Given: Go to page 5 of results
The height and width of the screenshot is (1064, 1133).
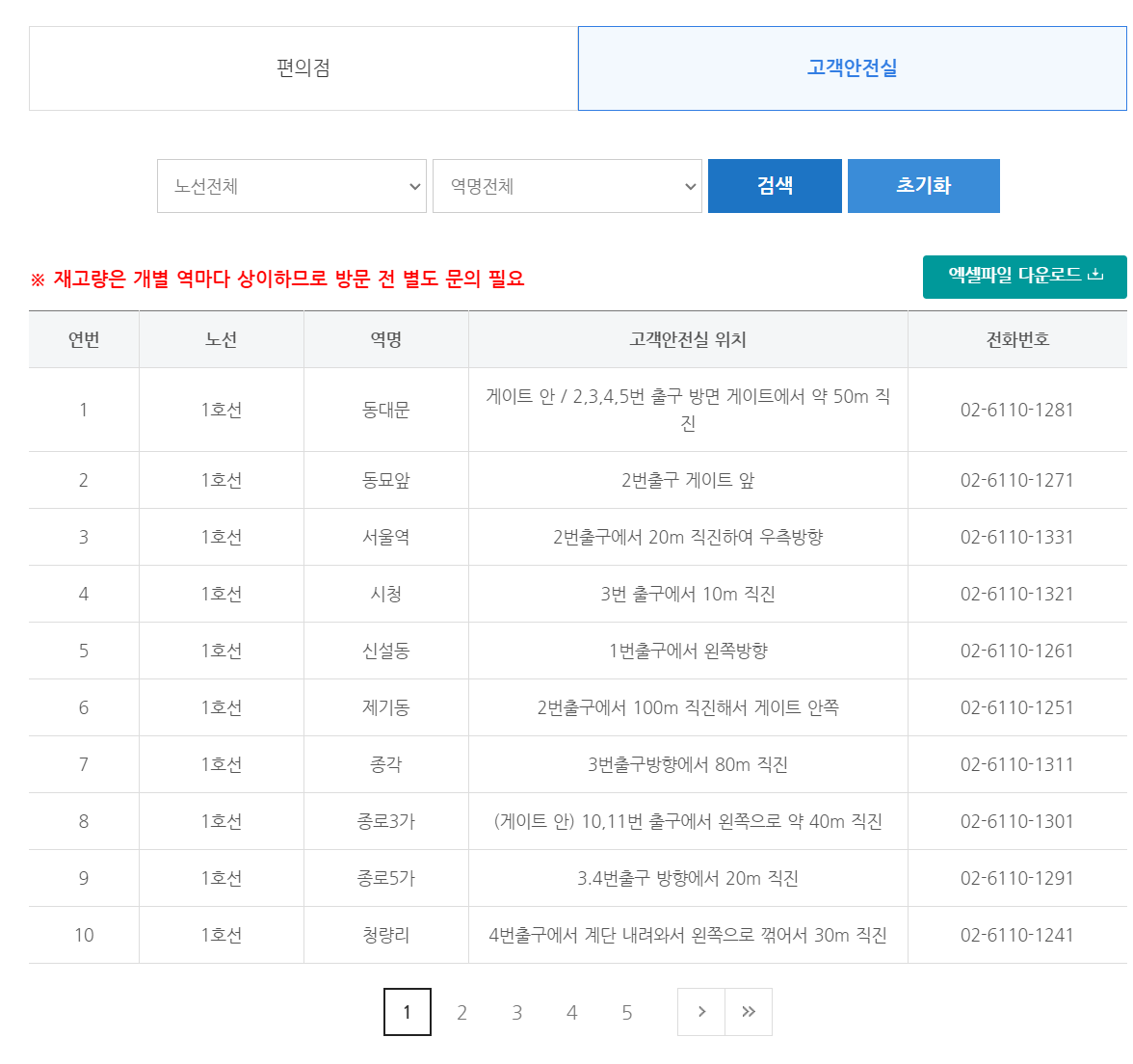Looking at the screenshot, I should (627, 1012).
